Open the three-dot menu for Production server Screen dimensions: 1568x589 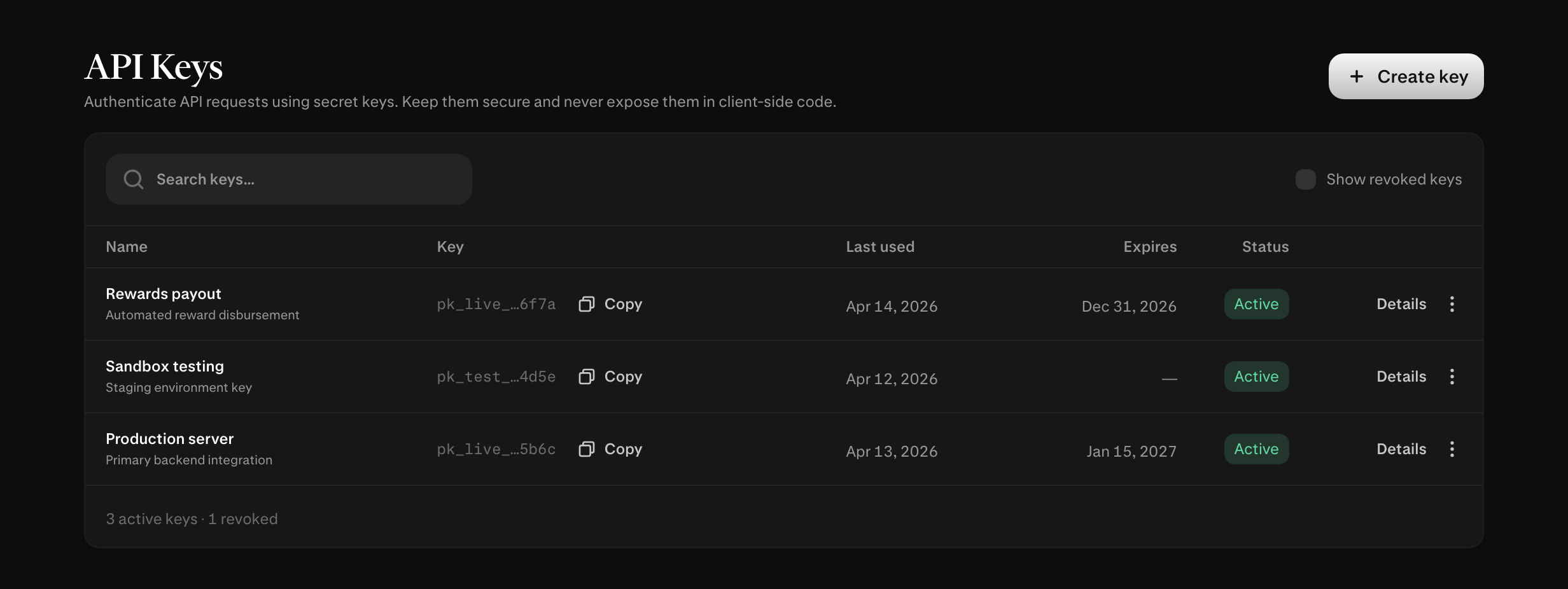(1452, 449)
